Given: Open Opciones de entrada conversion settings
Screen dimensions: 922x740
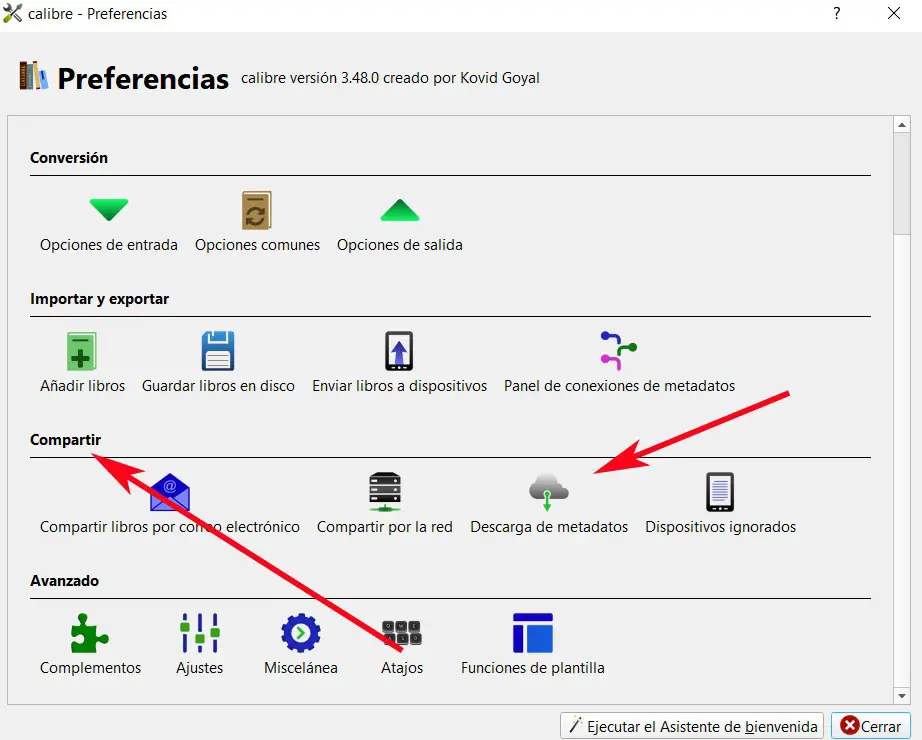Looking at the screenshot, I should coord(109,224).
